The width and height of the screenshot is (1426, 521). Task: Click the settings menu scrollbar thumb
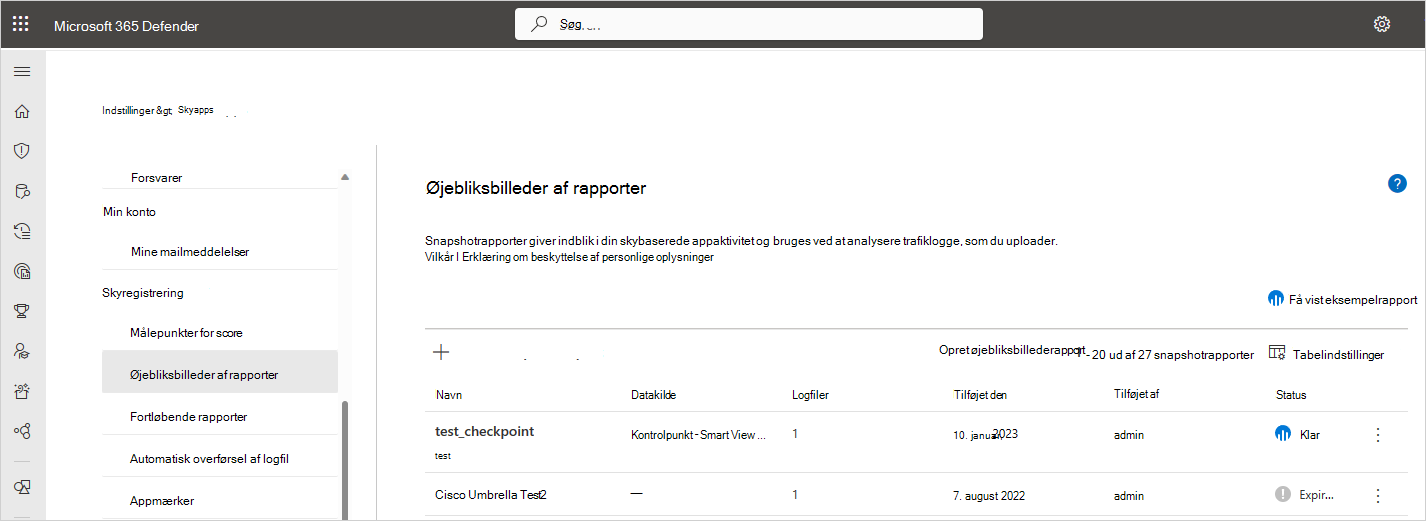[x=346, y=460]
